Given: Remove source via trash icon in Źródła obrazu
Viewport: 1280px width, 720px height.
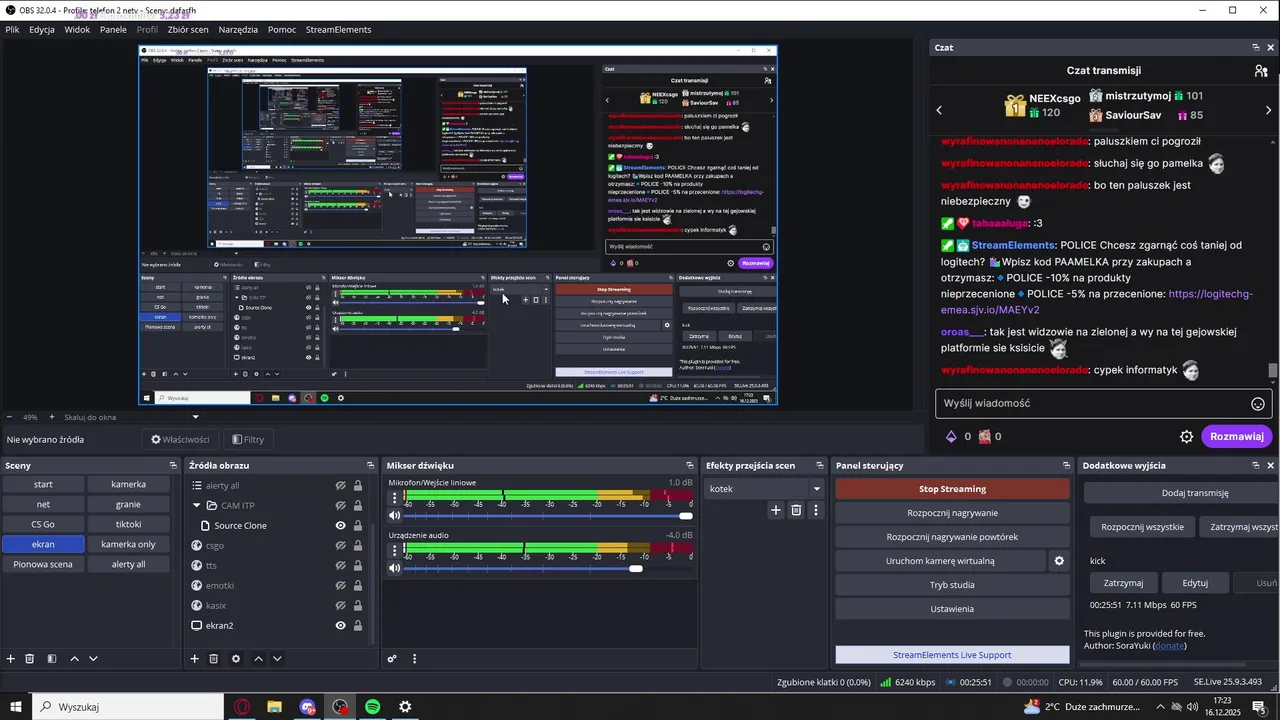Looking at the screenshot, I should [214, 659].
